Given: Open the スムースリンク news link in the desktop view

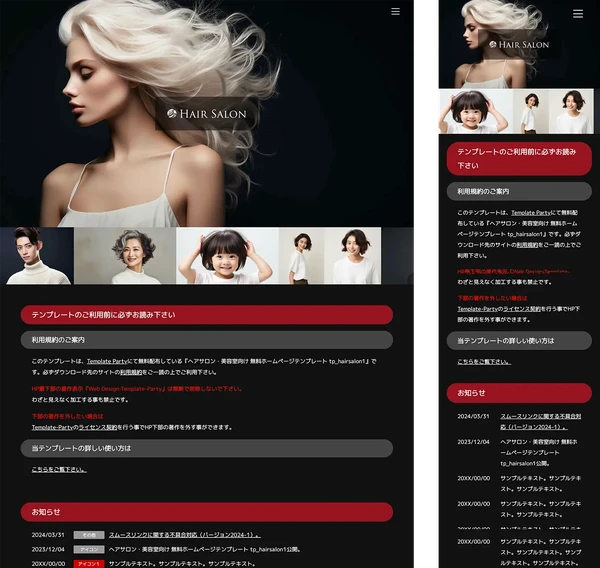Looking at the screenshot, I should pos(185,535).
